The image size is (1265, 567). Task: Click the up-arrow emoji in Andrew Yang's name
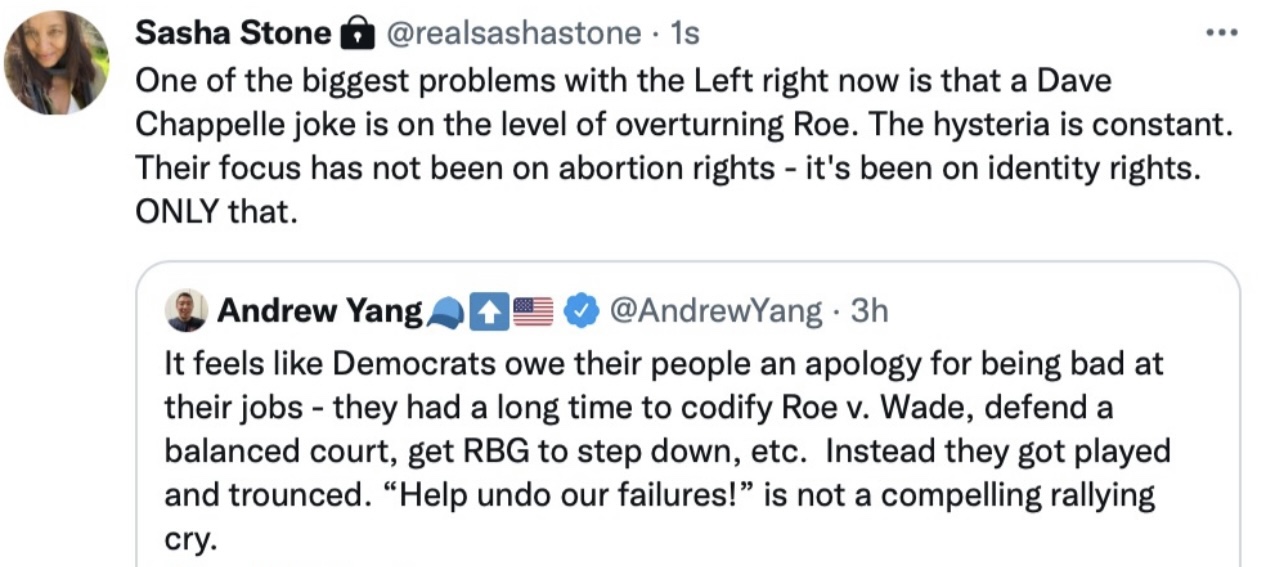point(490,312)
